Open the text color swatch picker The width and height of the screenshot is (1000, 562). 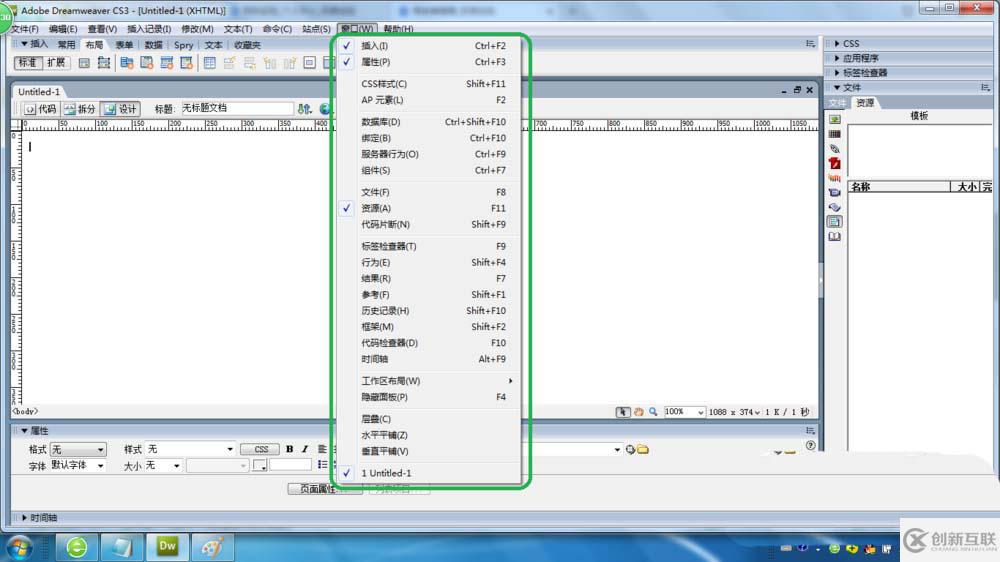coord(259,466)
